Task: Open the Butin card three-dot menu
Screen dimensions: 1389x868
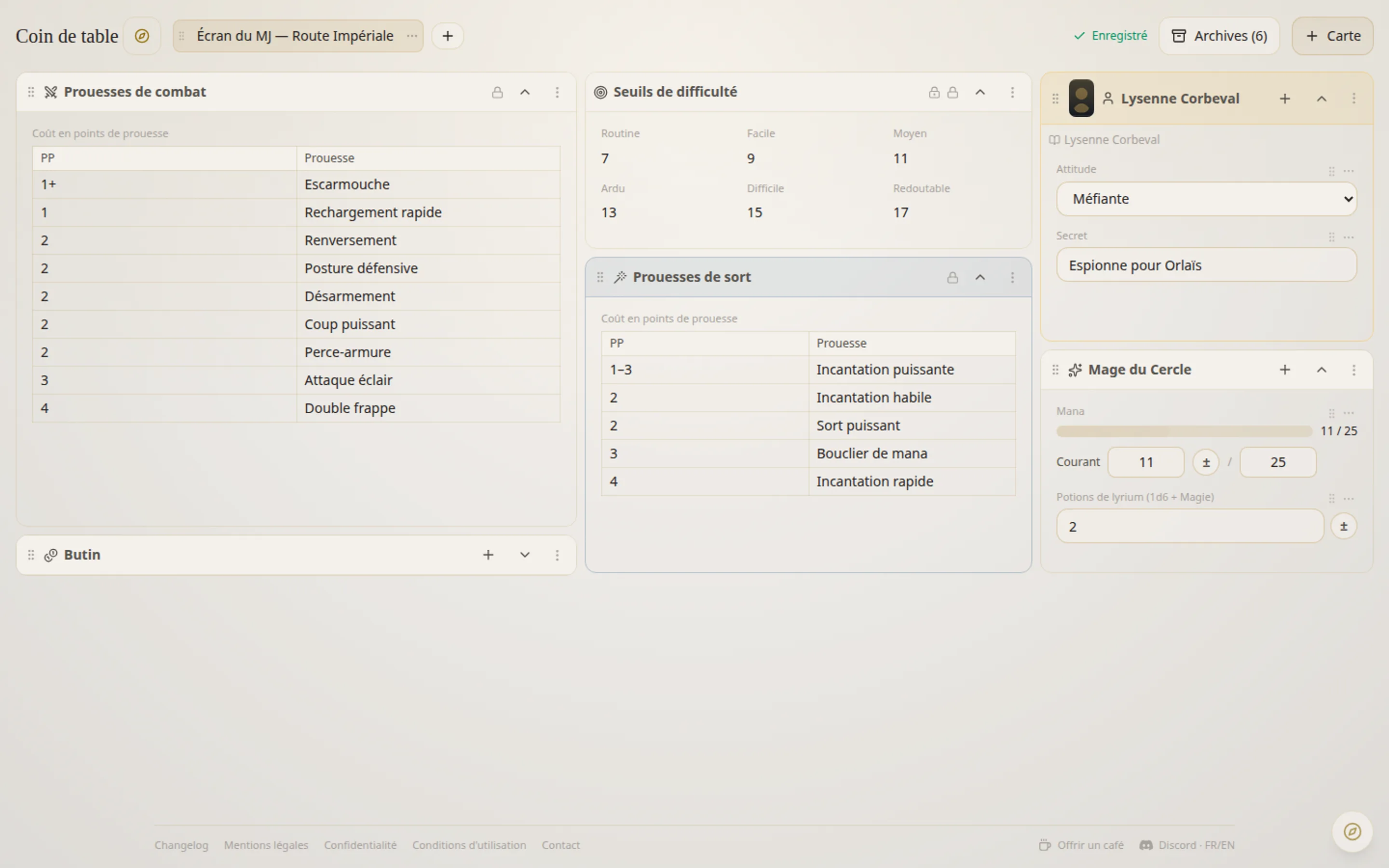Action: point(557,555)
